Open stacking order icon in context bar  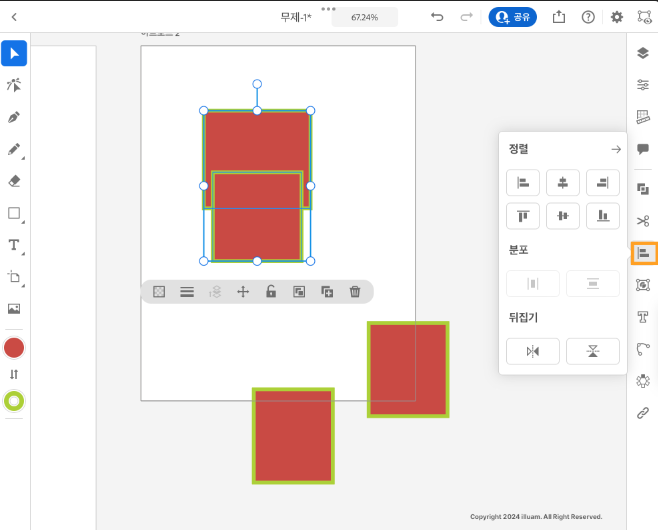point(215,292)
